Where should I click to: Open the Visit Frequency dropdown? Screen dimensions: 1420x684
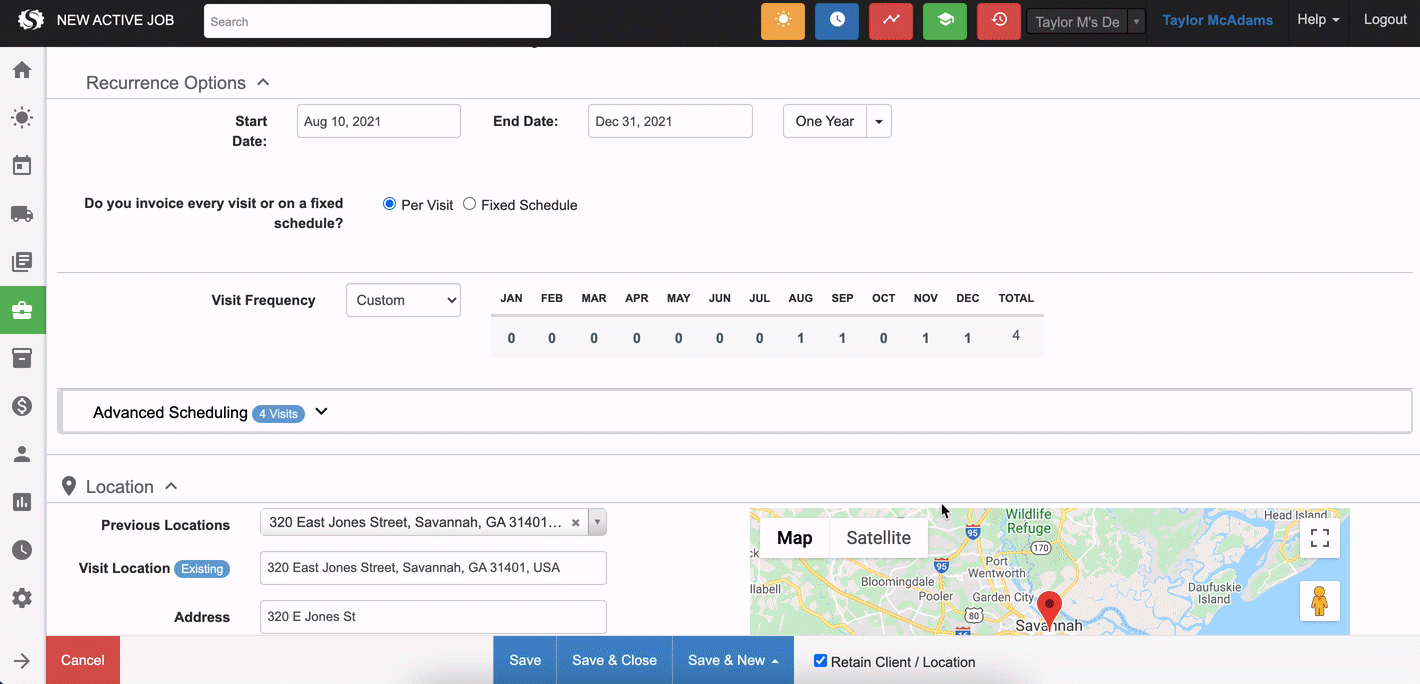pos(403,300)
